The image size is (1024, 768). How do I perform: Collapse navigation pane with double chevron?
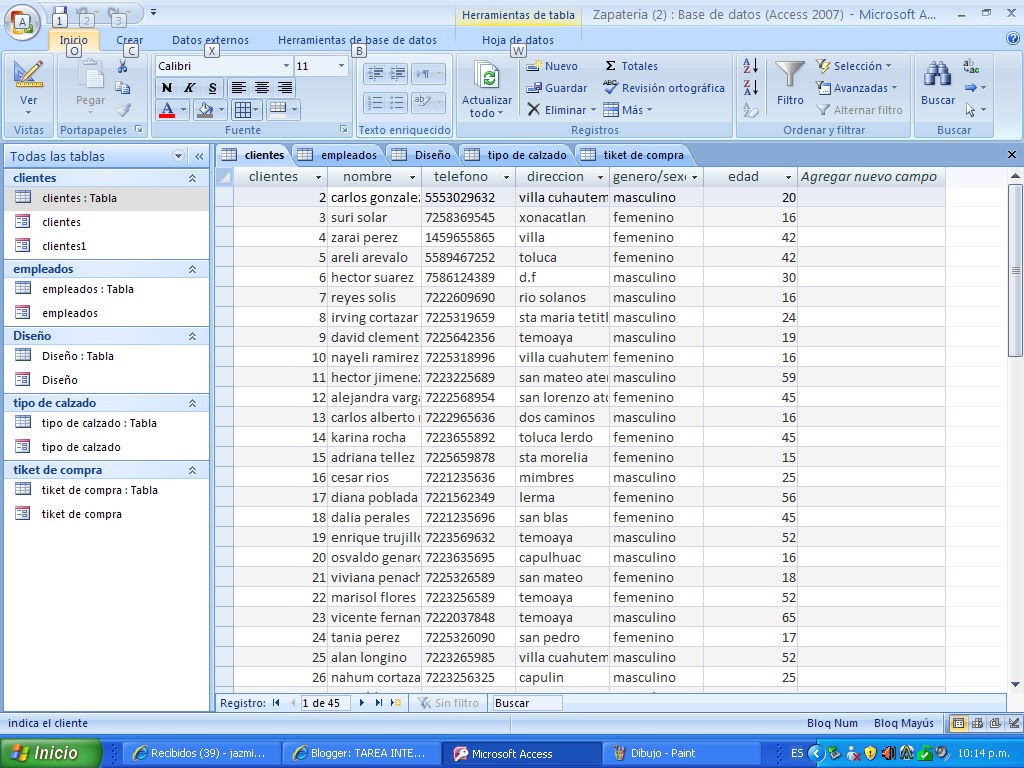[x=199, y=156]
